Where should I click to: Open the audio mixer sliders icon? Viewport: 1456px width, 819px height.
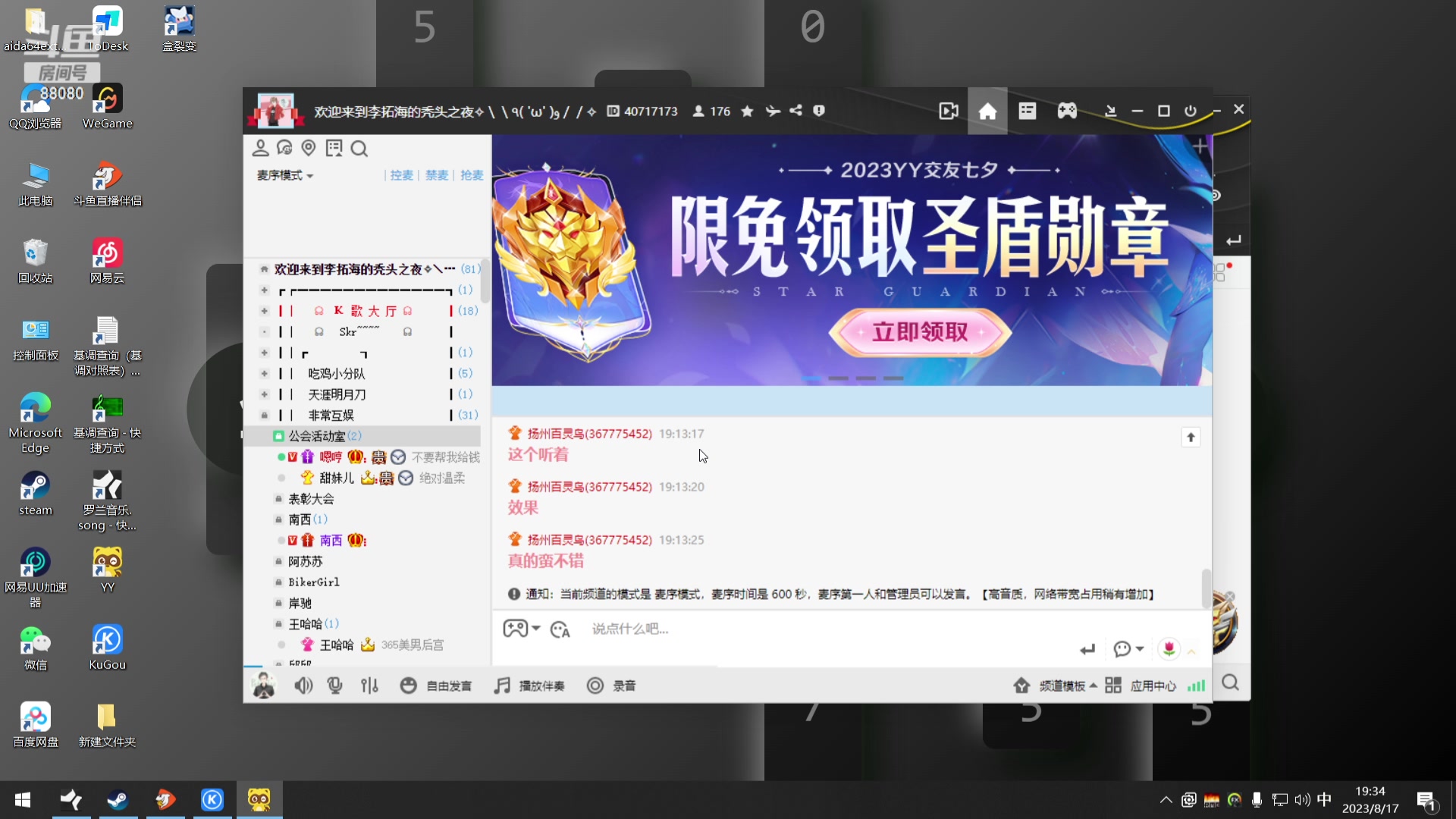pos(370,685)
